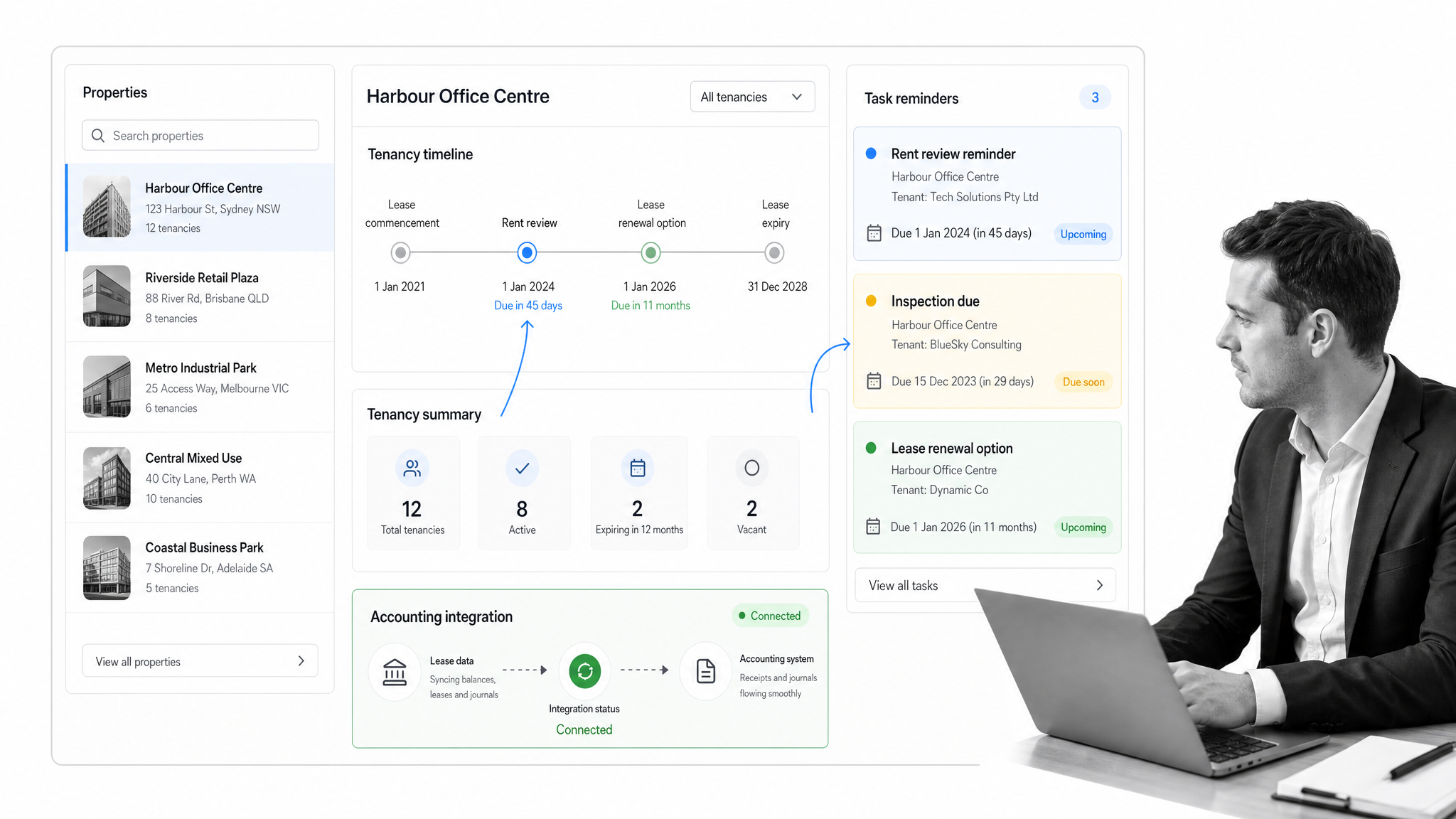Click the calendar icon beside Due 15 Dec 2023
1456x819 pixels.
point(874,381)
